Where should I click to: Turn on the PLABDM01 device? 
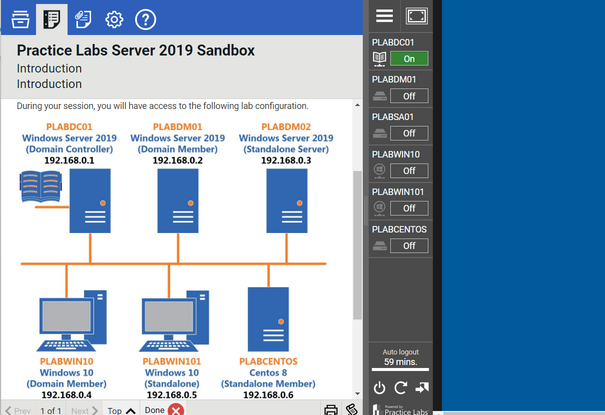click(409, 96)
